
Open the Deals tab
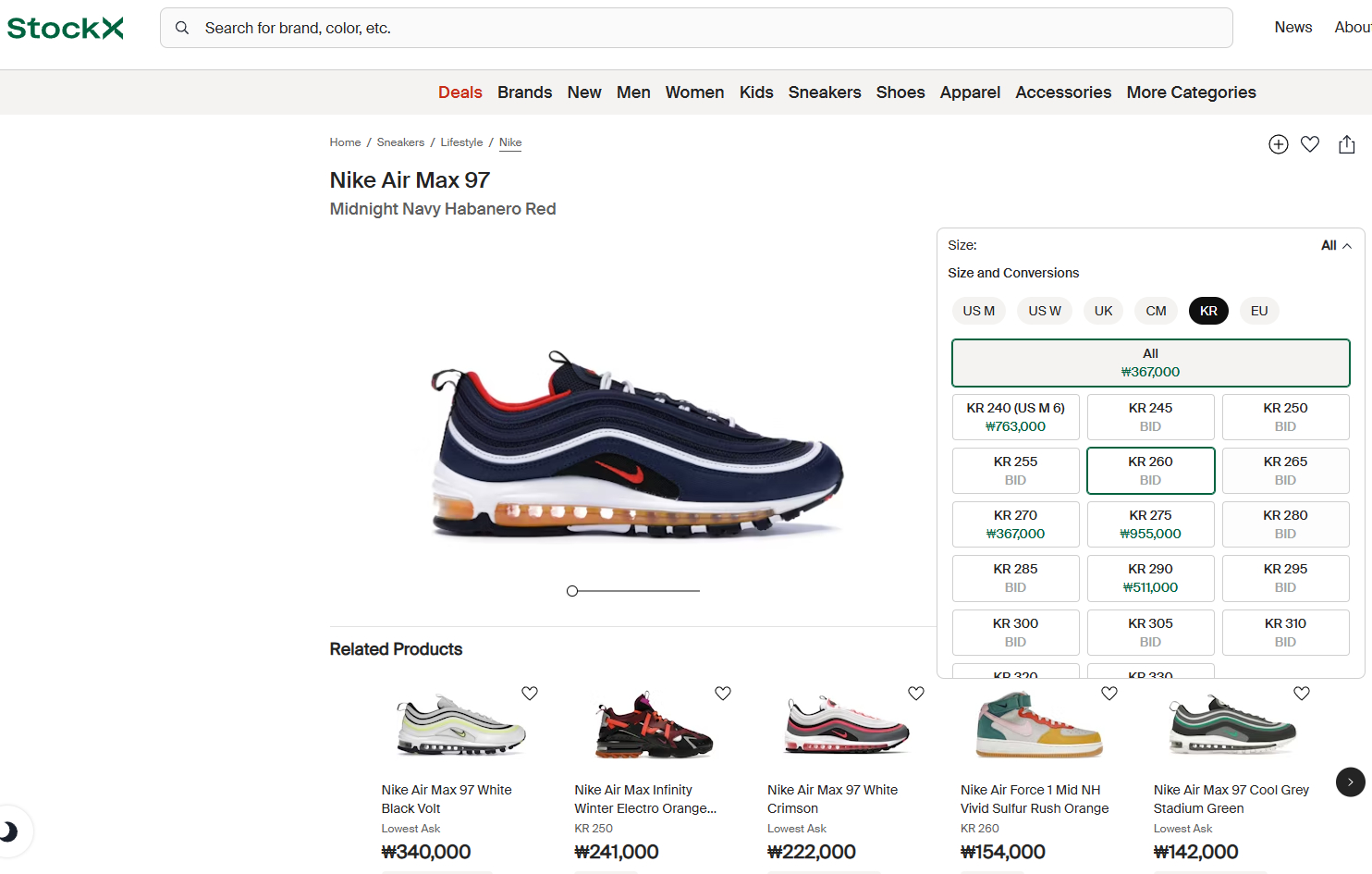pyautogui.click(x=459, y=92)
